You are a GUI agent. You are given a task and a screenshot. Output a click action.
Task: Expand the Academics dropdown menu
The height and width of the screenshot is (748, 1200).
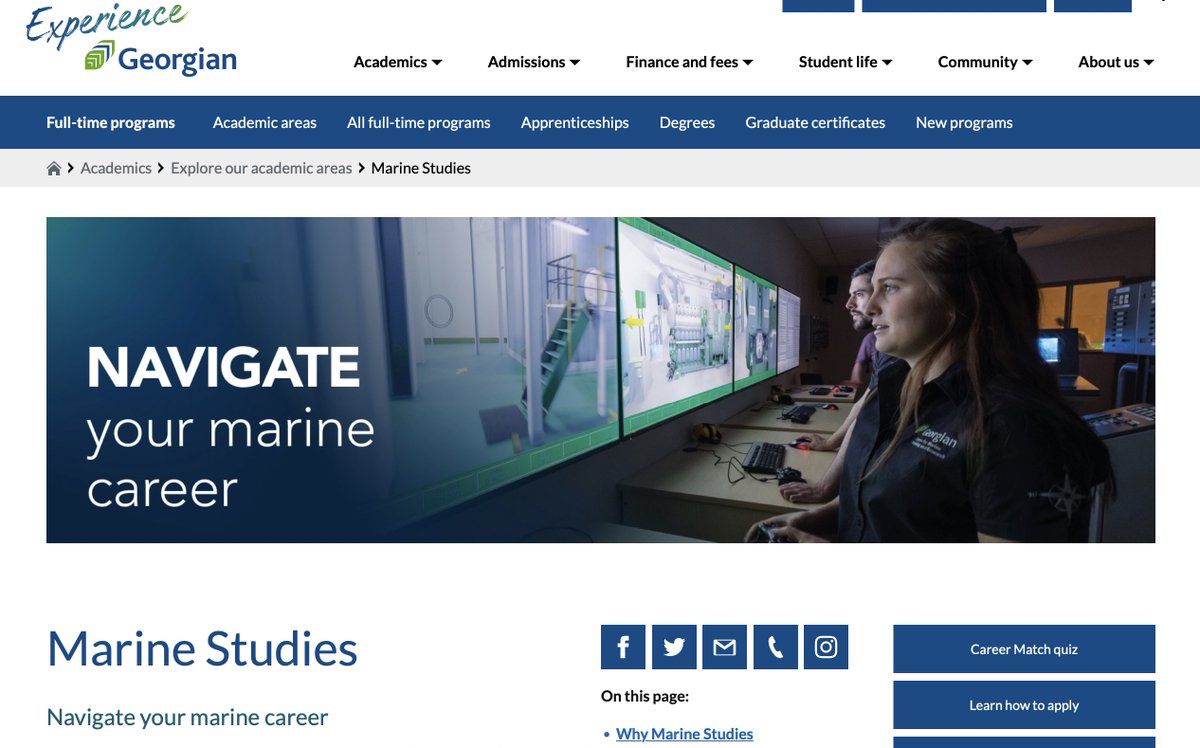[x=398, y=62]
